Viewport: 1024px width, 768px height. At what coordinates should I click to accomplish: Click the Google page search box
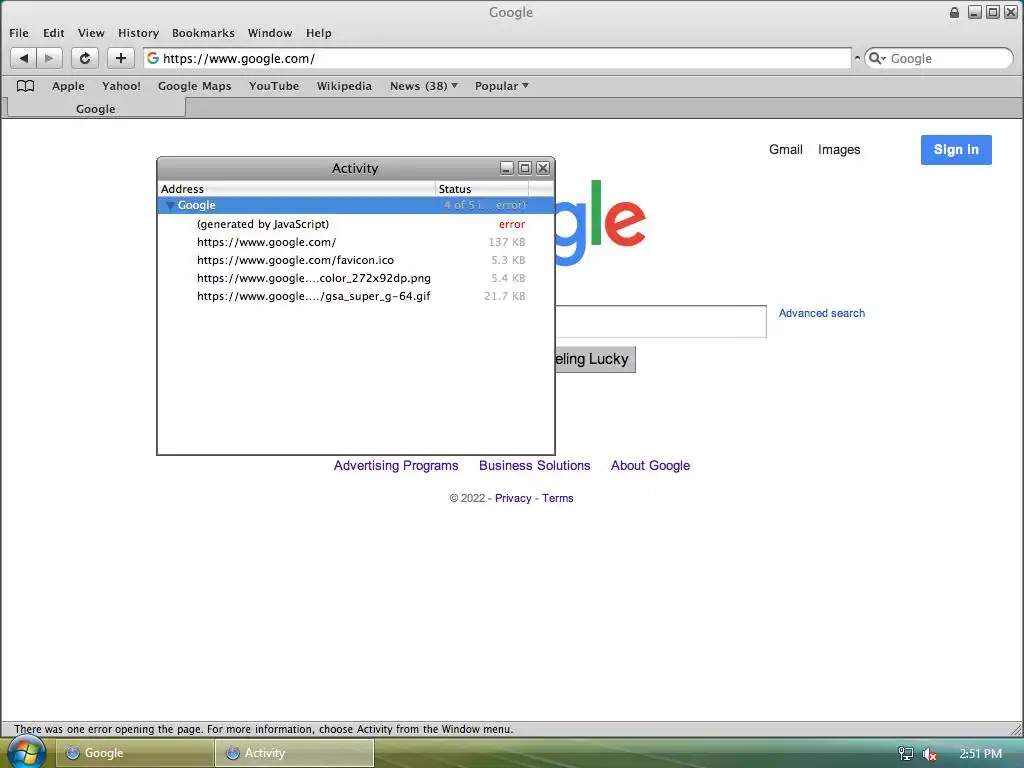[661, 321]
